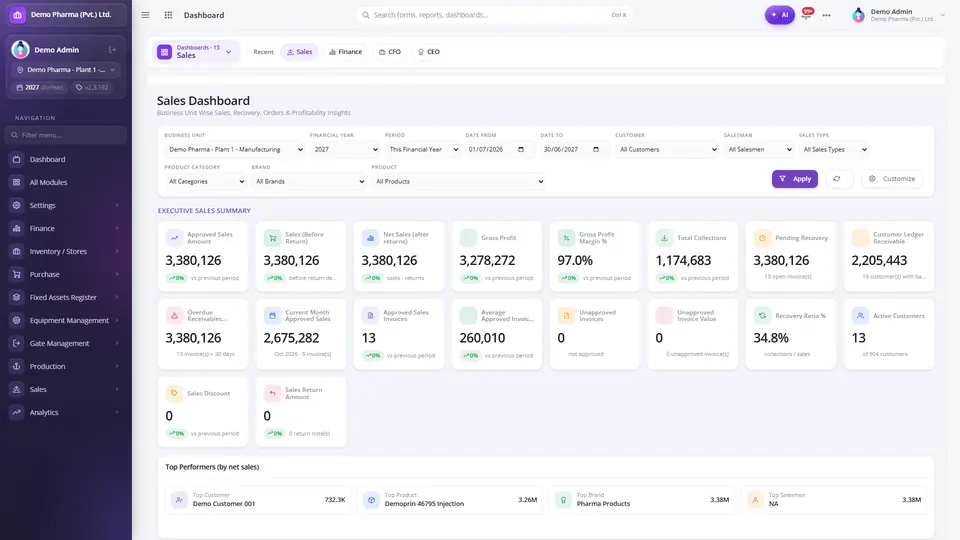Image resolution: width=960 pixels, height=540 pixels.
Task: Open the Sales Type dropdown
Action: (834, 149)
